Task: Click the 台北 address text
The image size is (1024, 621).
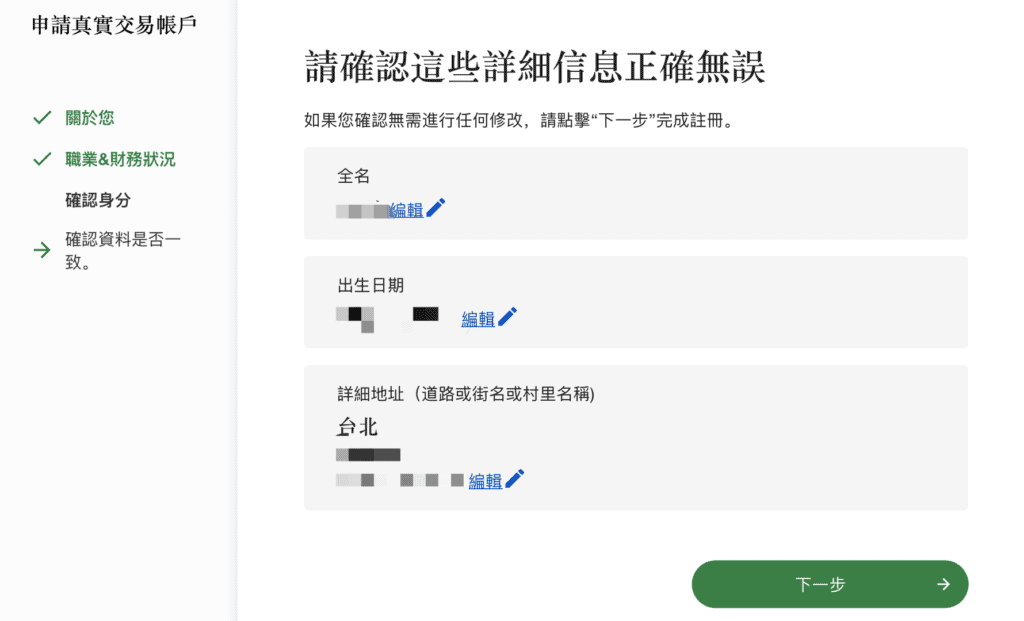Action: [357, 427]
